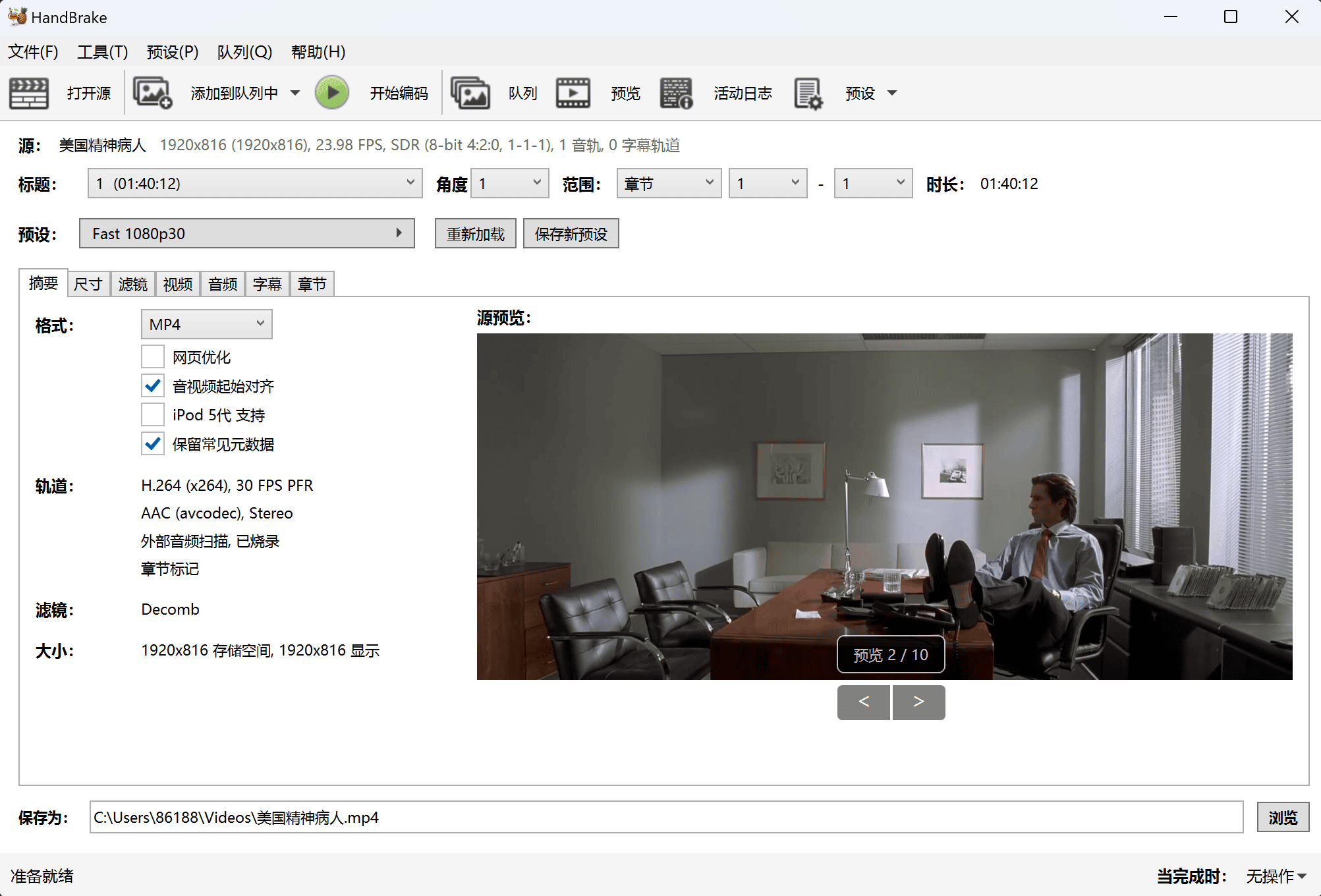
Task: Open the 队列(Q) menu
Action: pyautogui.click(x=245, y=52)
